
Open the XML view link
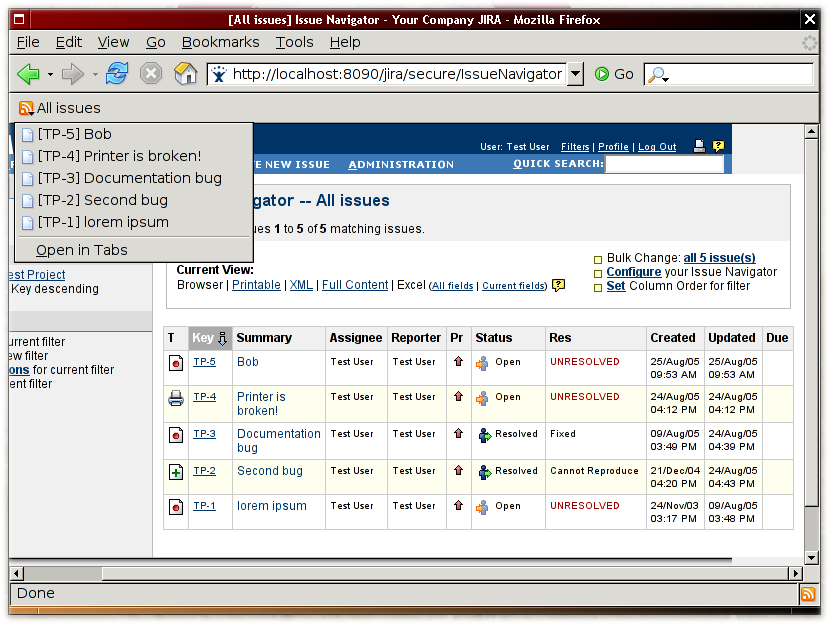click(301, 285)
